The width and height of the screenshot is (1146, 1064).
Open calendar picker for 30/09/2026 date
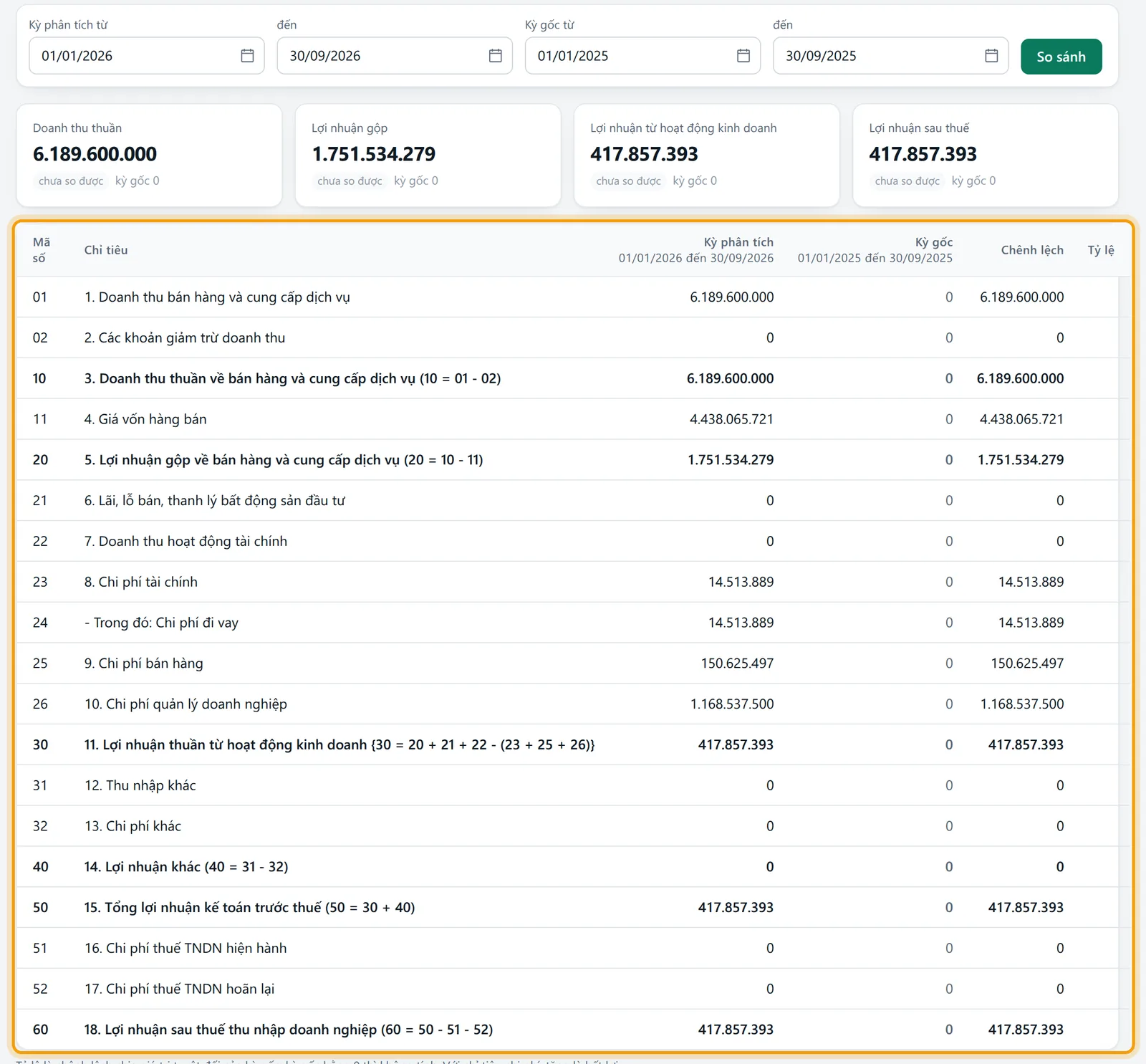(495, 56)
